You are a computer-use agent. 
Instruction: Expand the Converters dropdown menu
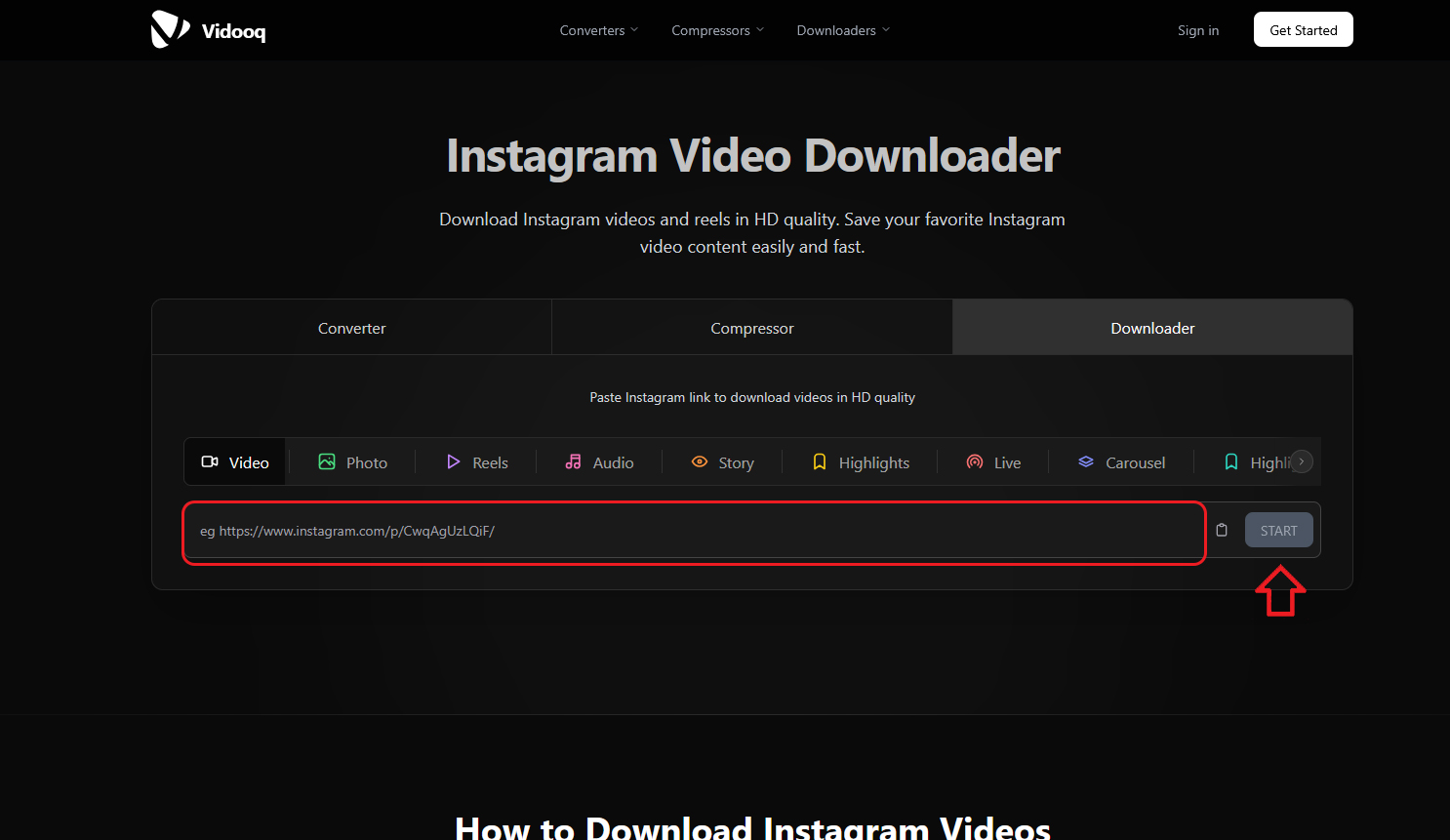pyautogui.click(x=599, y=30)
